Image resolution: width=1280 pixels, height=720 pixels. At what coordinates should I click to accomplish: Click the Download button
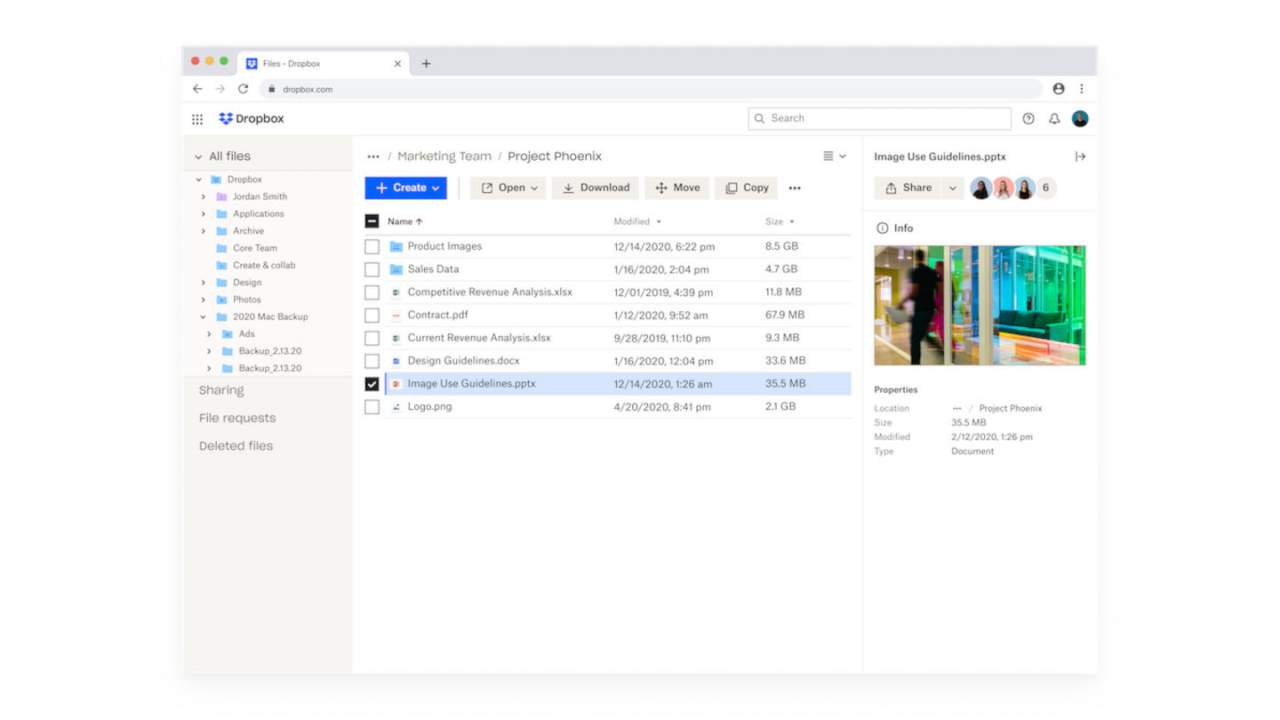coord(595,188)
